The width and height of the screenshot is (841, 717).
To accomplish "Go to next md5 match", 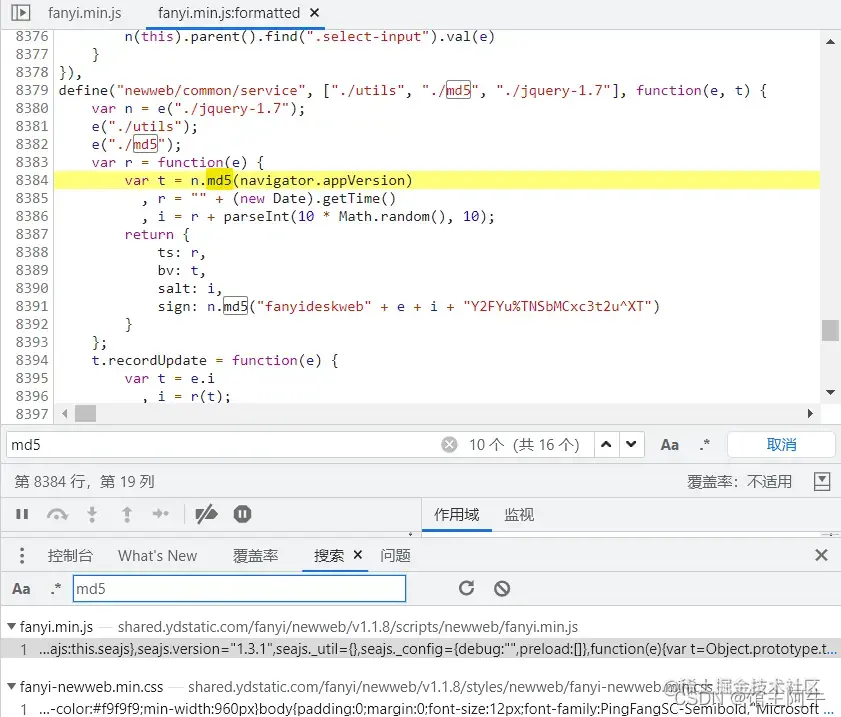I will coord(631,445).
